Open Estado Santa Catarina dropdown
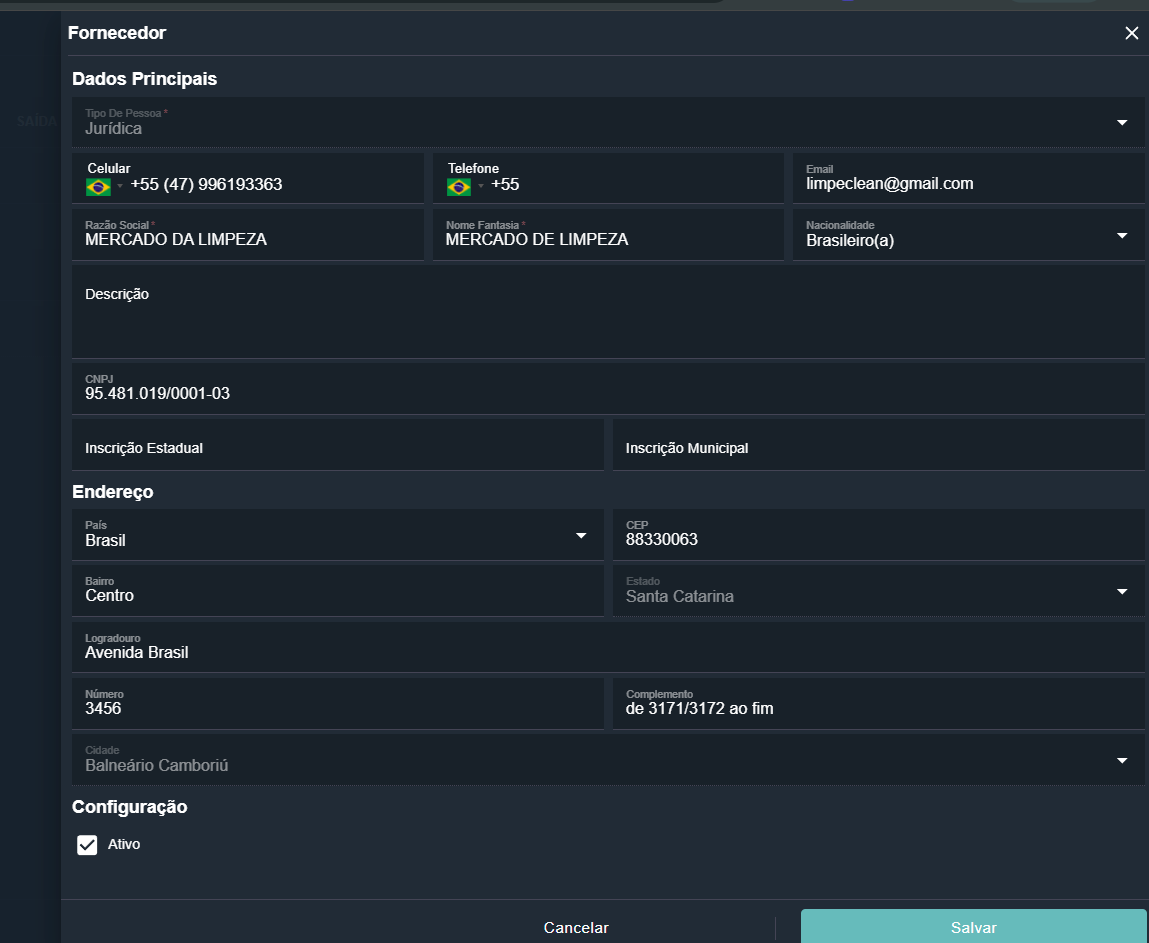1149x943 pixels. tap(879, 591)
